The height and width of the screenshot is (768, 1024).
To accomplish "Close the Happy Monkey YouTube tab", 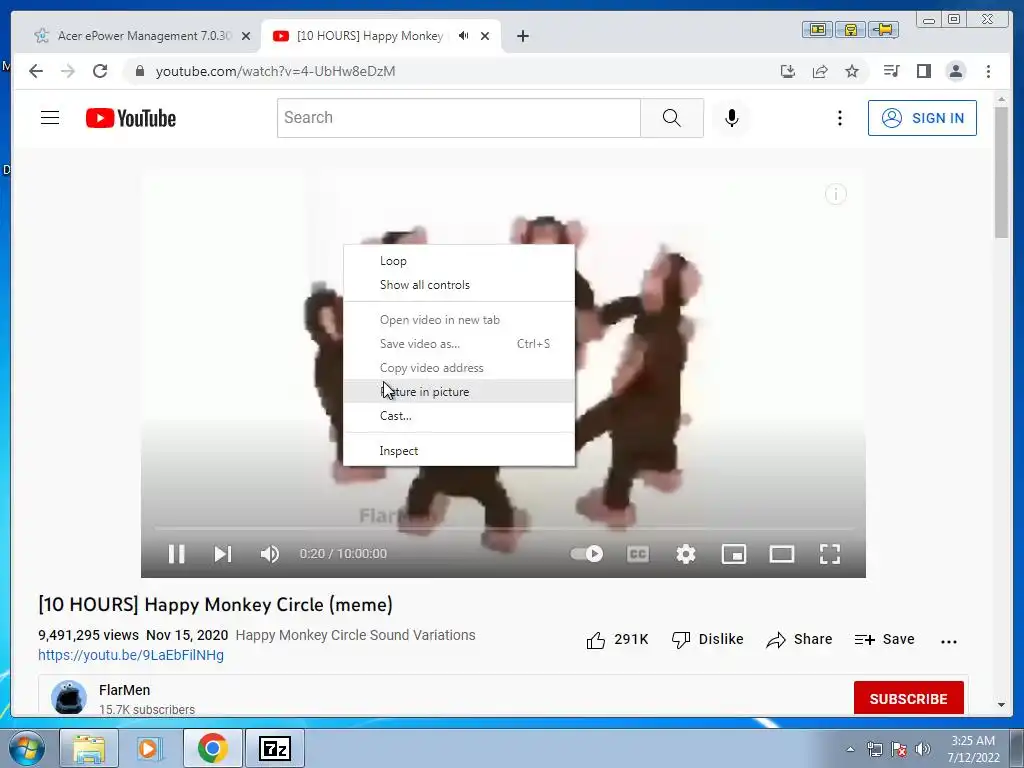I will click(x=485, y=36).
